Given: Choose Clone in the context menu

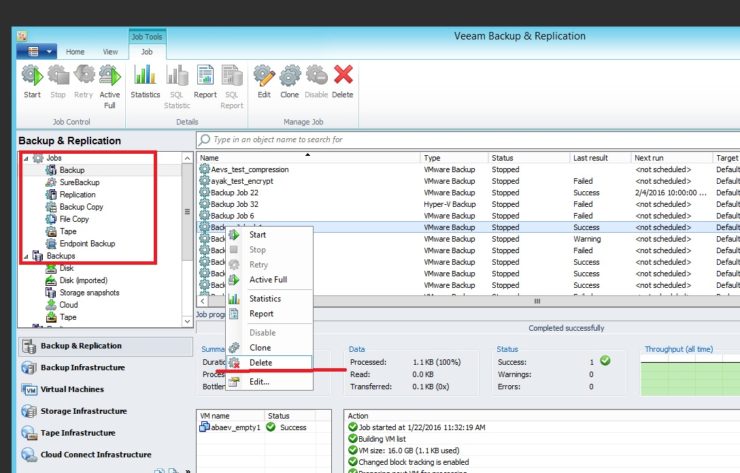Looking at the screenshot, I should [x=270, y=347].
